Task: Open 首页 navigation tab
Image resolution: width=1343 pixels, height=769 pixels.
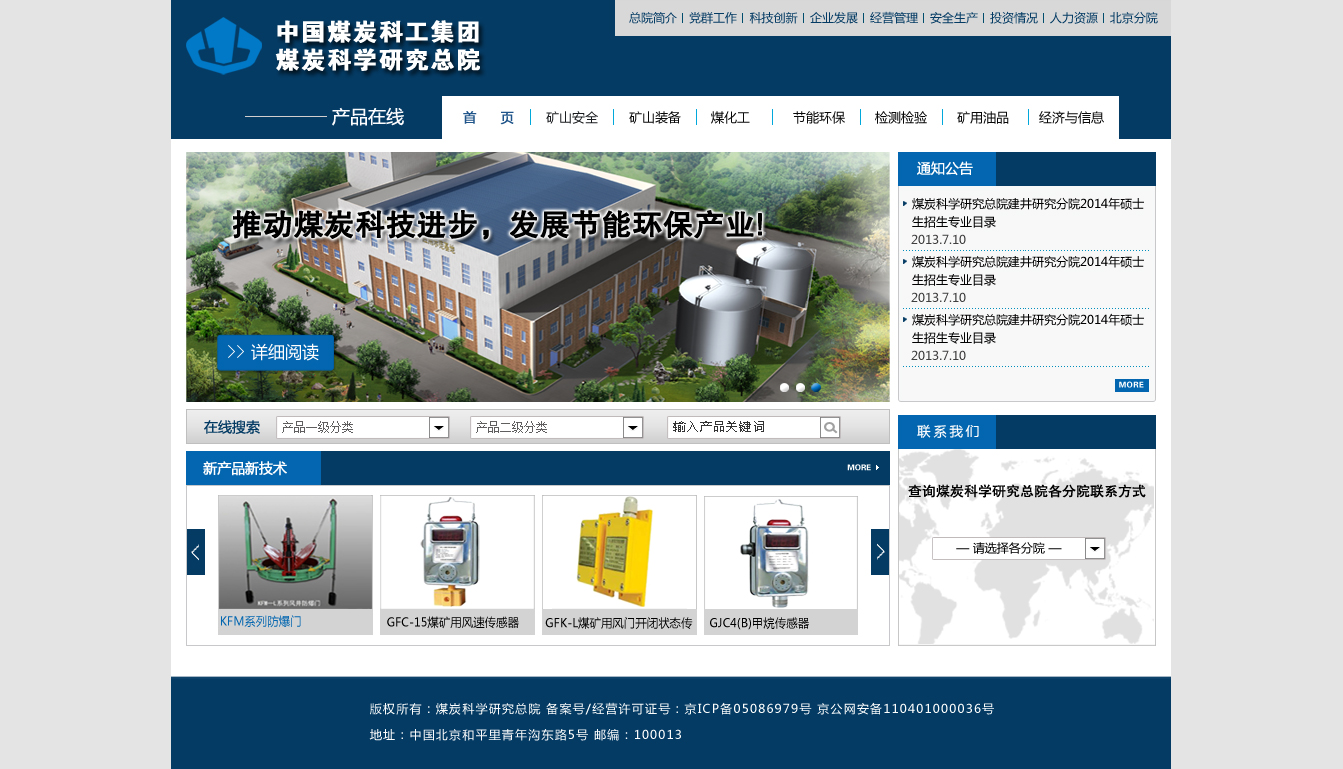Action: pos(488,117)
